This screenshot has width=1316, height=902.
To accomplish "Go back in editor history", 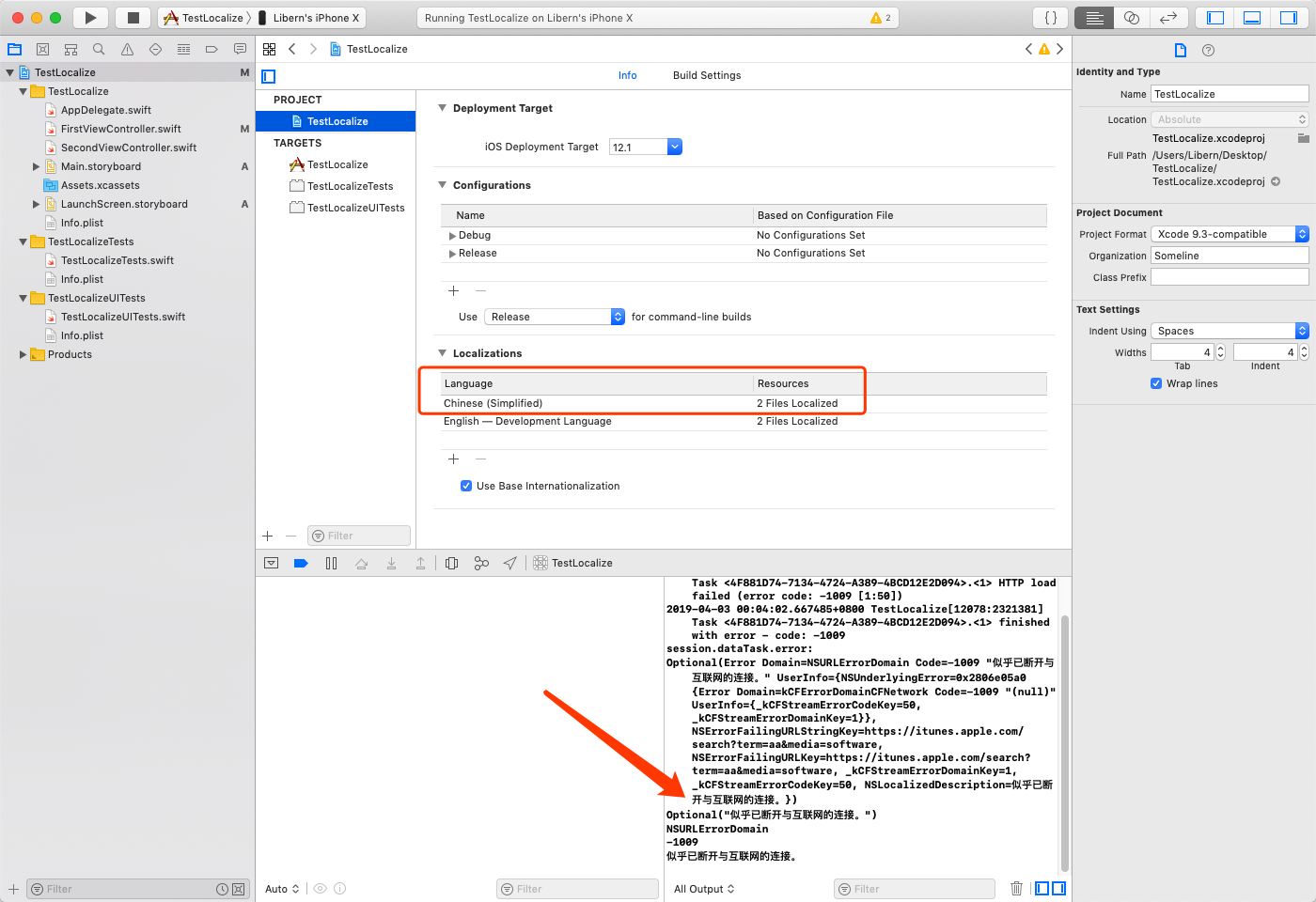I will pos(292,49).
